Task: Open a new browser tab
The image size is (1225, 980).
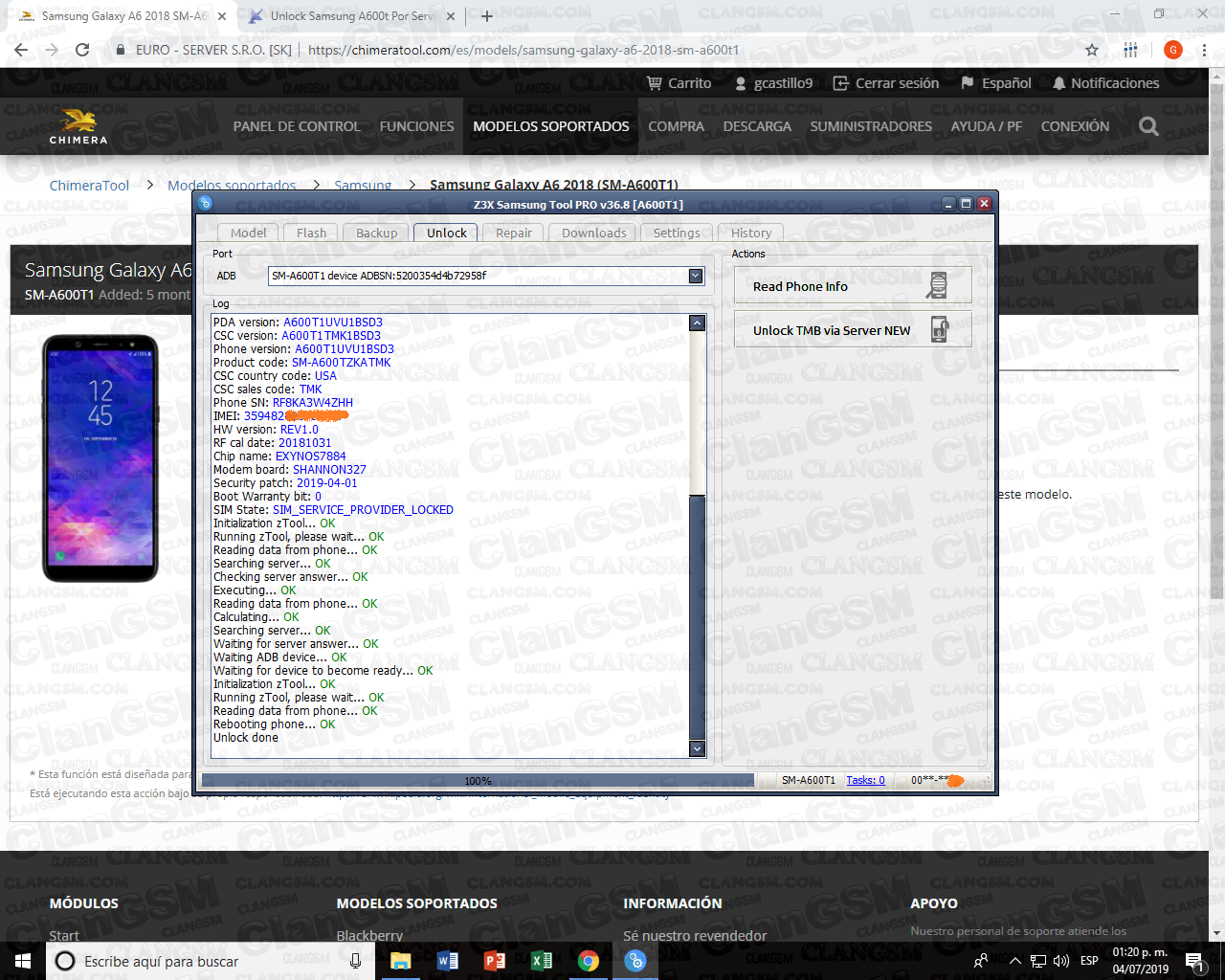Action: tap(486, 16)
